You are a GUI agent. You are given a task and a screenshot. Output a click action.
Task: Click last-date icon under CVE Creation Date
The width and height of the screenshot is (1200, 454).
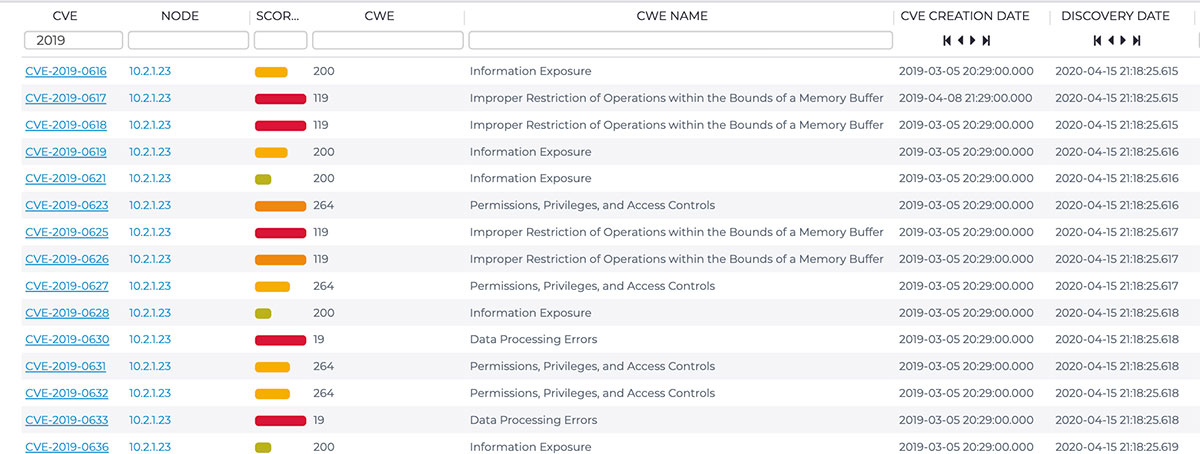point(986,41)
